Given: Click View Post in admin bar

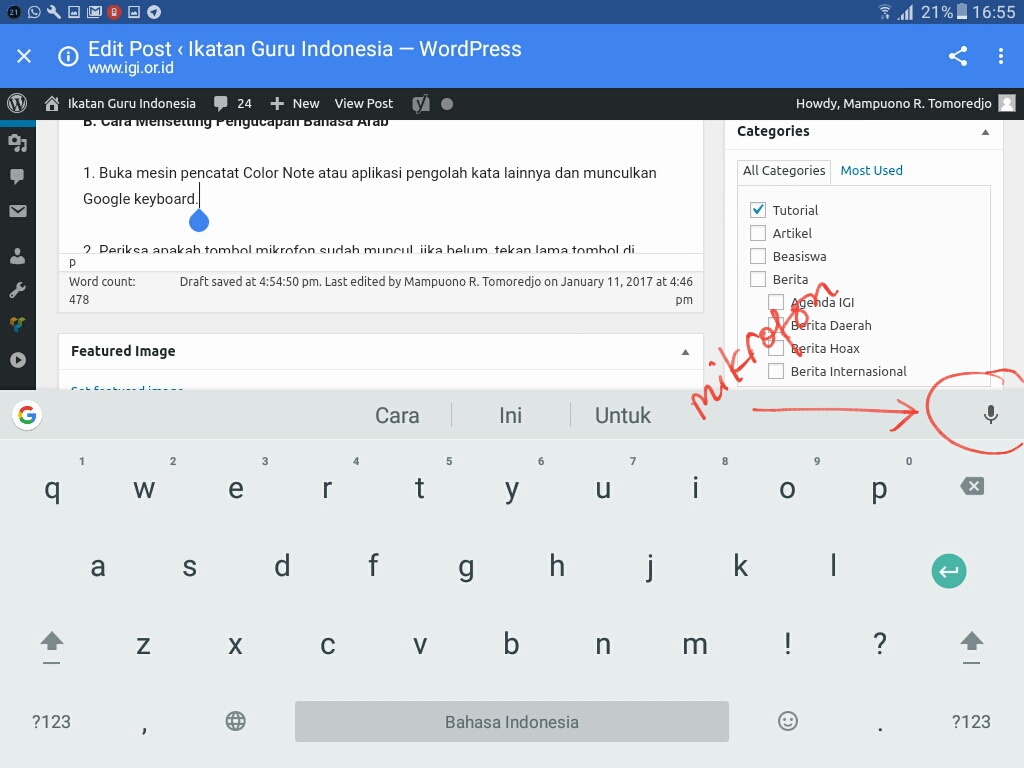Looking at the screenshot, I should pos(364,103).
